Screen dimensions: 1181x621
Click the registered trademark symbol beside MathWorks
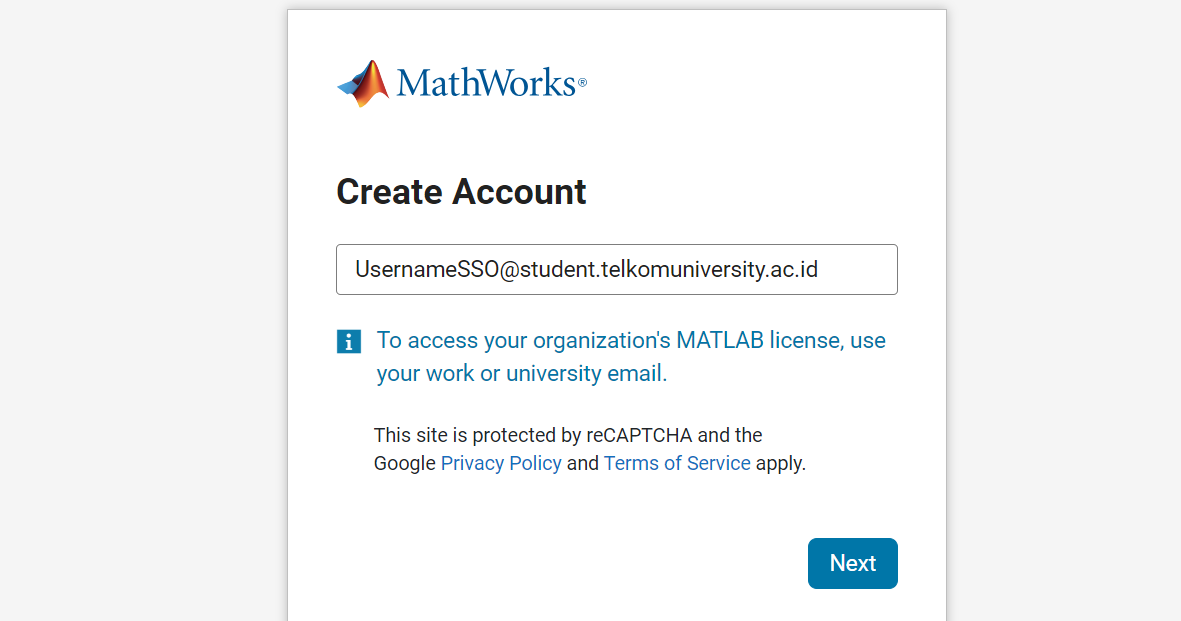tap(582, 82)
